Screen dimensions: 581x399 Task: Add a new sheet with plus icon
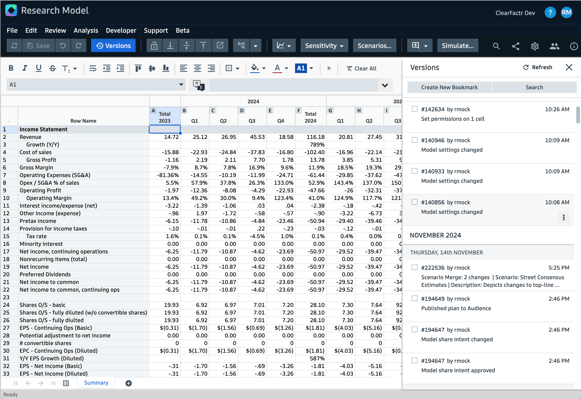coord(129,383)
